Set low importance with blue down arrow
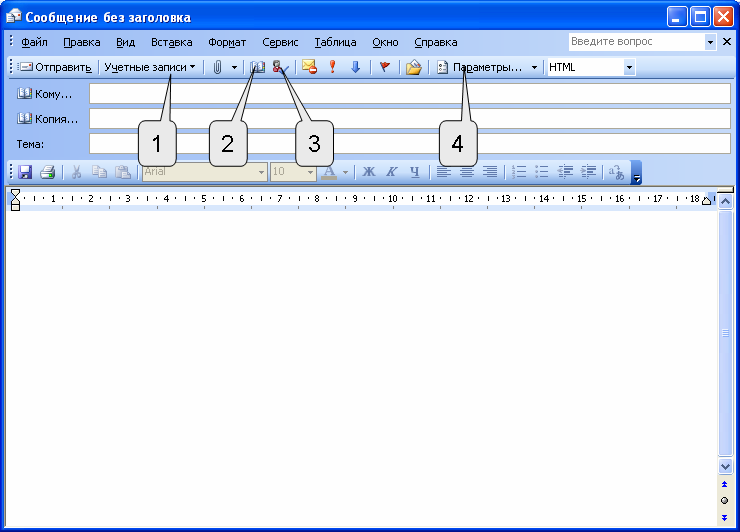 (356, 67)
